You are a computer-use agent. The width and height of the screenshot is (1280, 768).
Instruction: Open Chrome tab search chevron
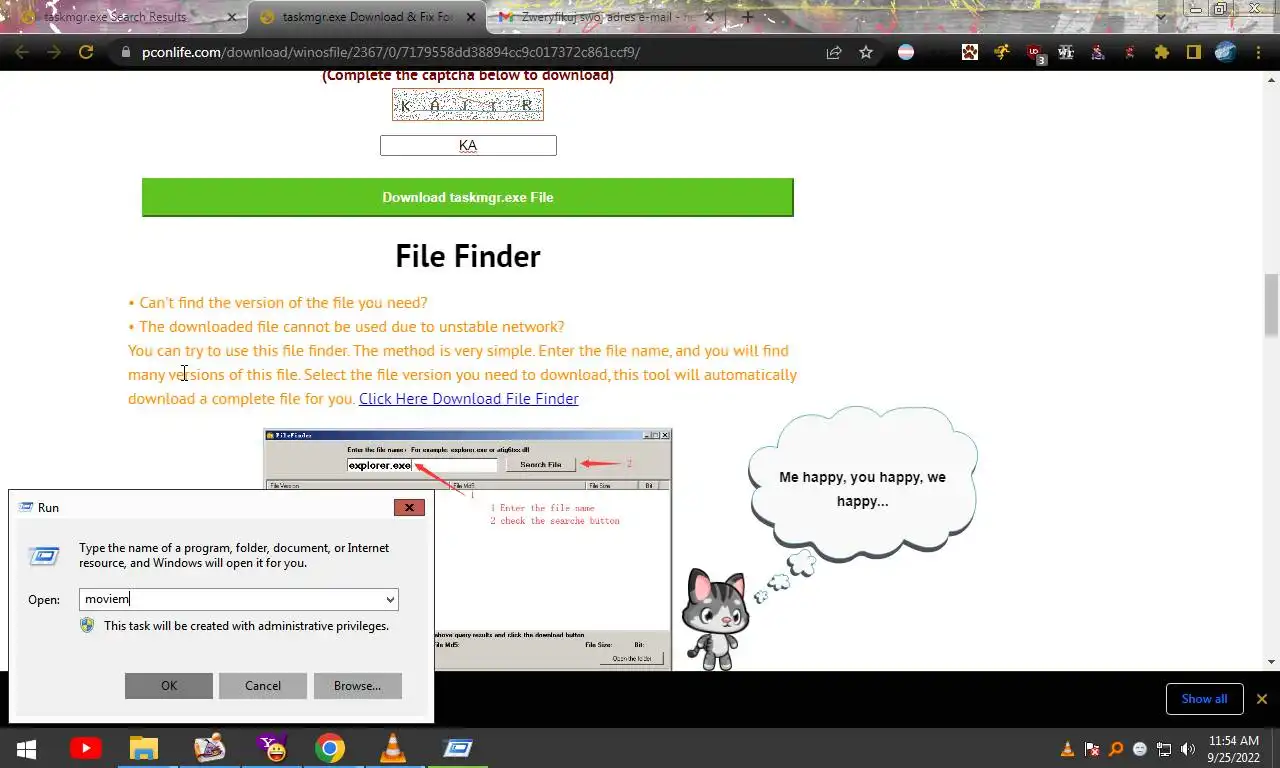click(1161, 17)
